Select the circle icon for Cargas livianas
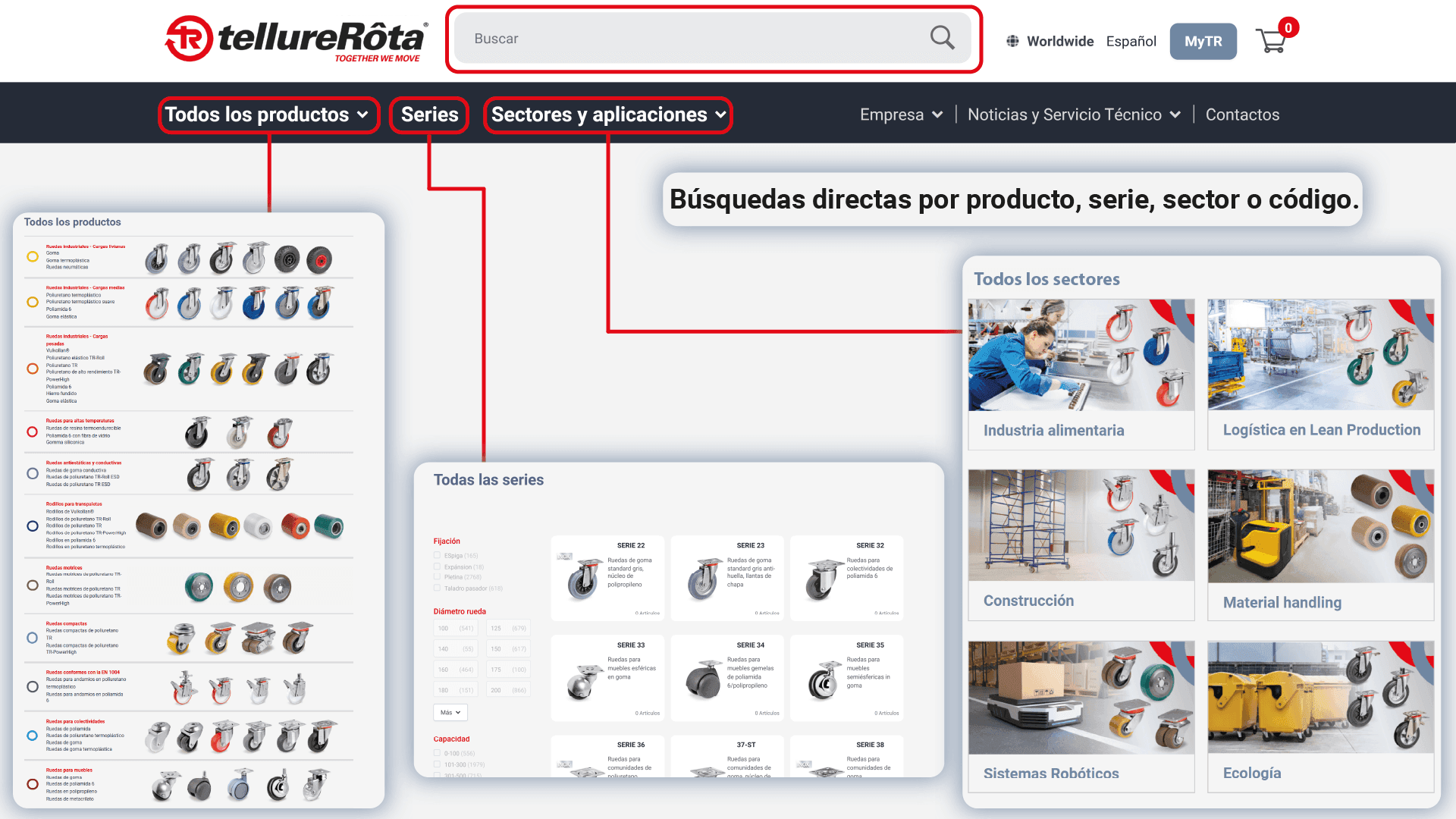Viewport: 1456px width, 819px height. 33,256
